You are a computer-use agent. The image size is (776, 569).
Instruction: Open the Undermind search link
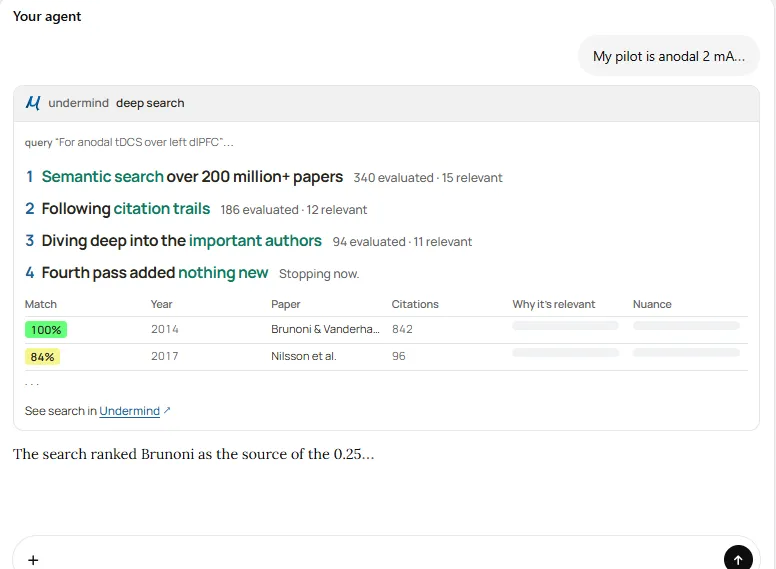tap(129, 411)
